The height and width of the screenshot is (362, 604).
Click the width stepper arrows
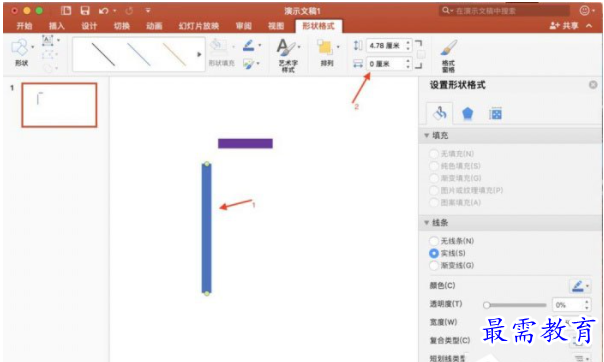(x=408, y=64)
